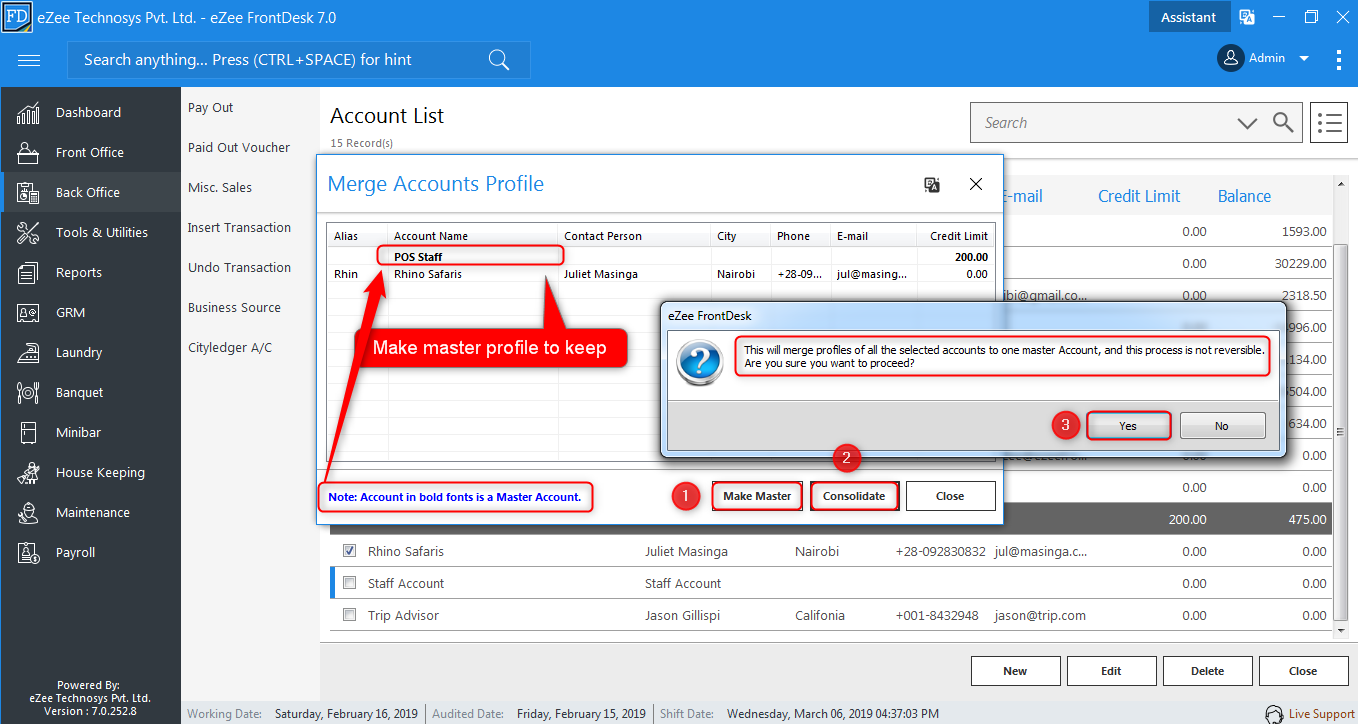
Task: Click the Account List search magnifier icon
Action: point(1283,123)
